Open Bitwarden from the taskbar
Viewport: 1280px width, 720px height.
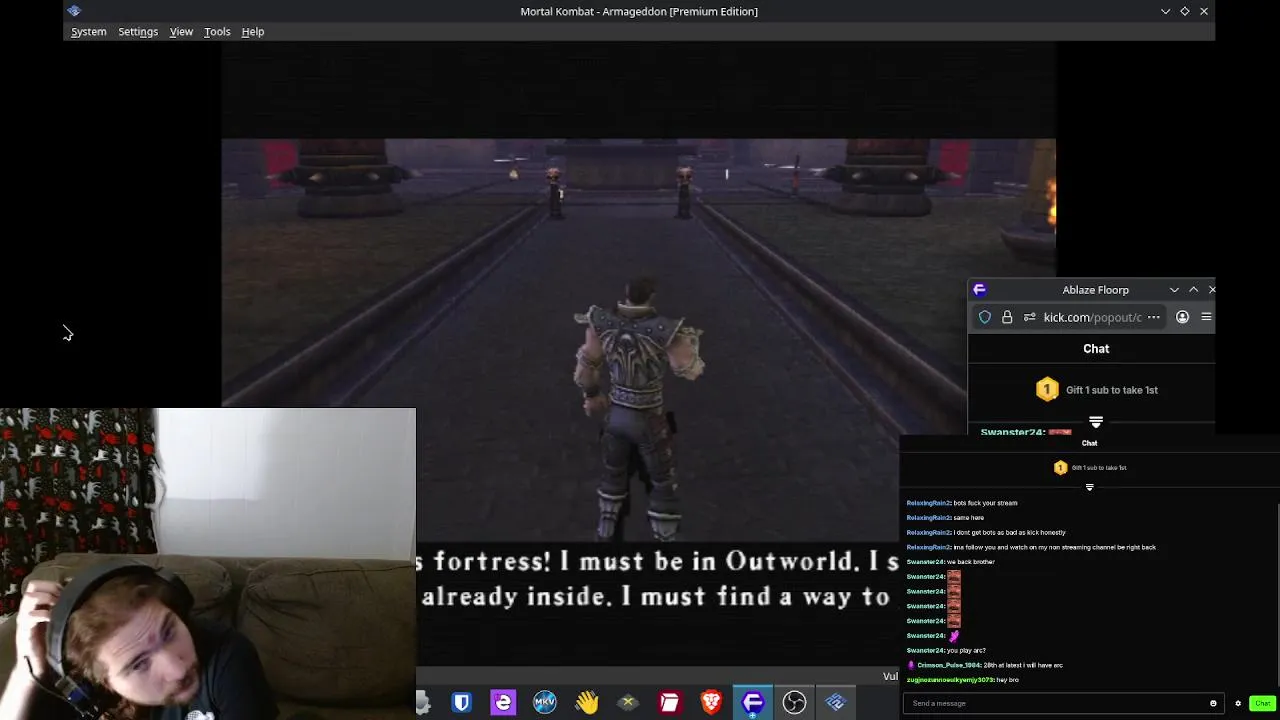click(x=461, y=703)
